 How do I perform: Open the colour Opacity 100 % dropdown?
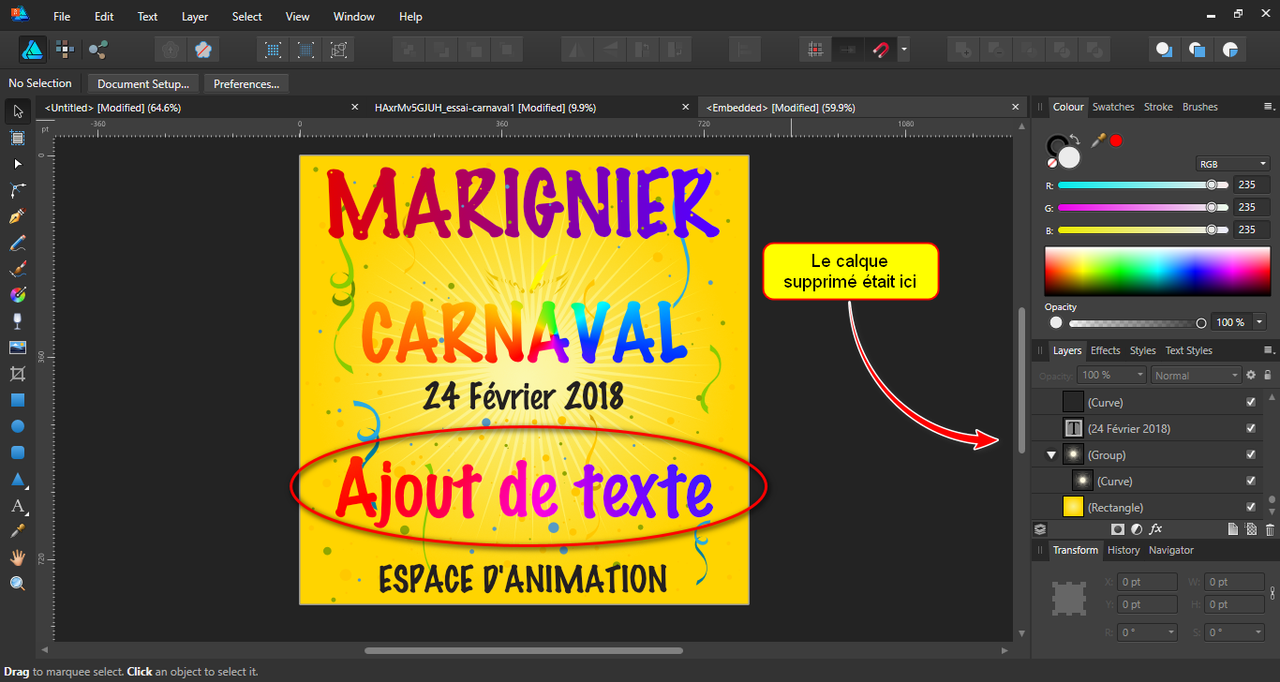click(x=1259, y=322)
